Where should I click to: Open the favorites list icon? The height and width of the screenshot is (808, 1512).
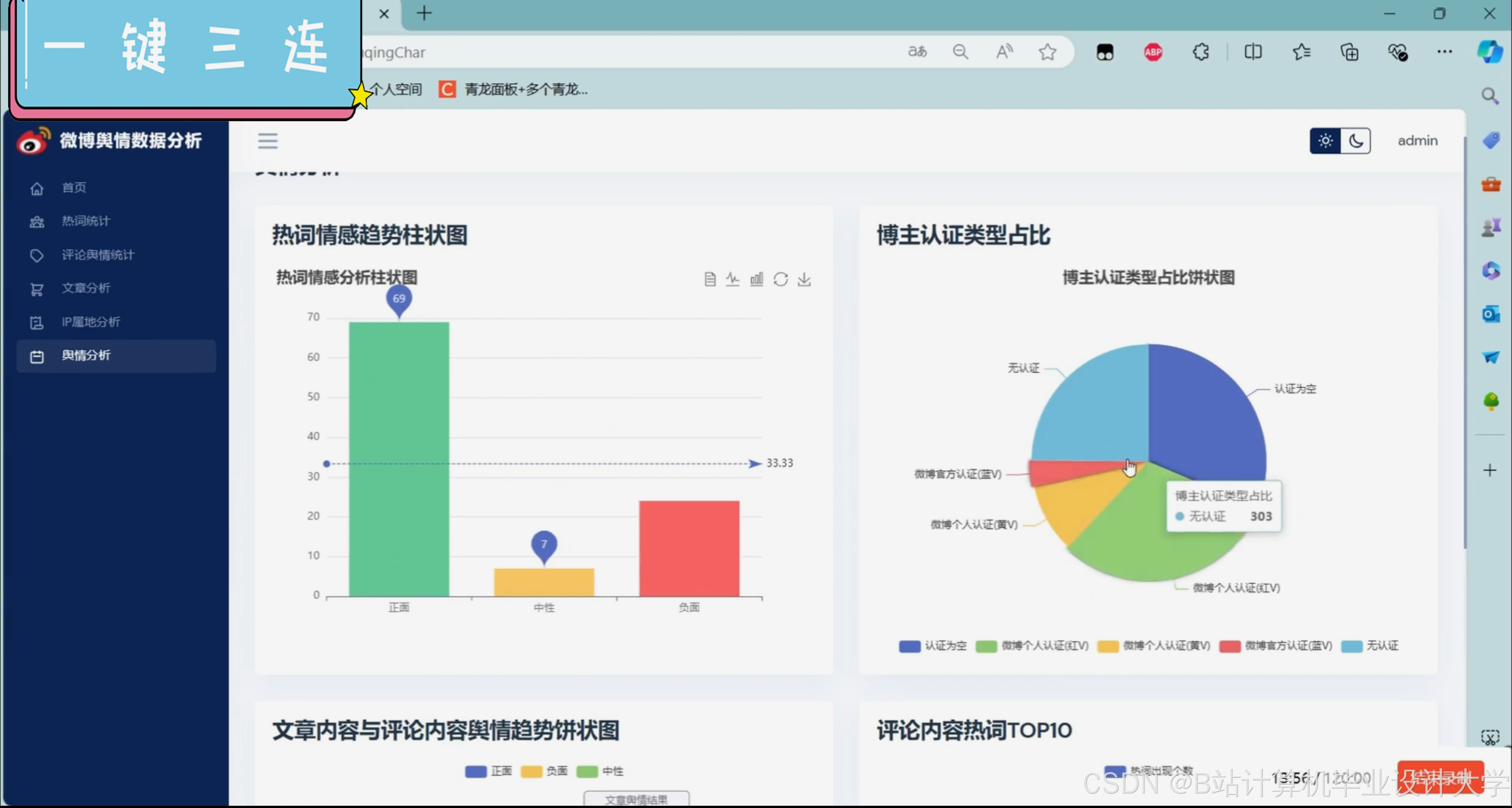click(x=1301, y=52)
